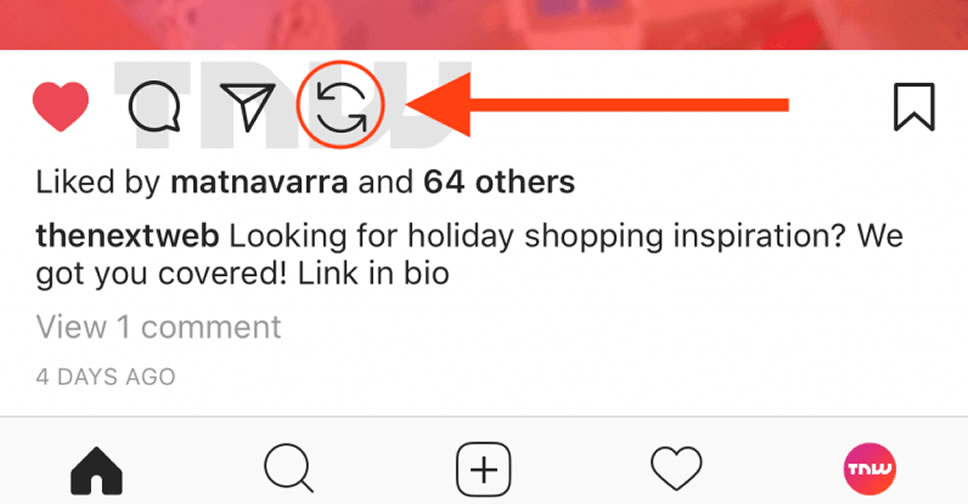Open matnavarra's profile from likes
This screenshot has height=504, width=968.
pos(259,182)
